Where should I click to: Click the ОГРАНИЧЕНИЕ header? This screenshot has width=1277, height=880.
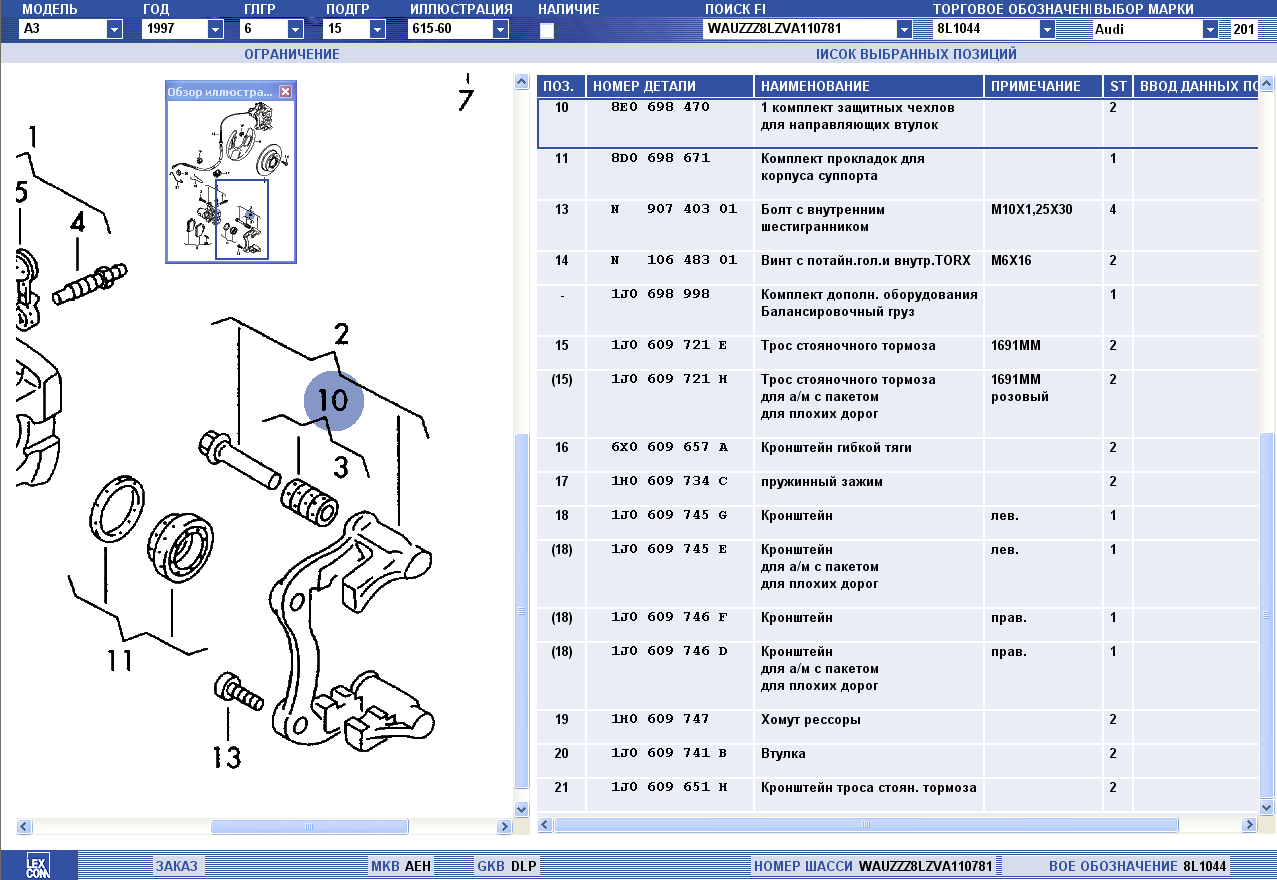click(292, 54)
